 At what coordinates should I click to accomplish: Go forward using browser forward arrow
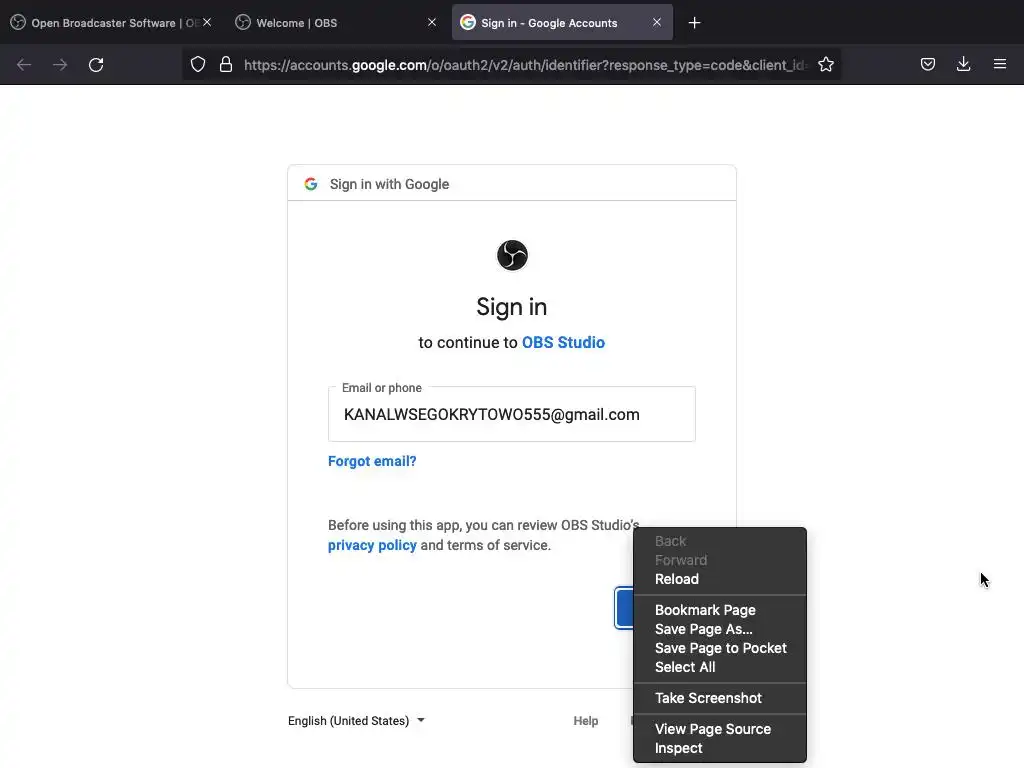(60, 65)
